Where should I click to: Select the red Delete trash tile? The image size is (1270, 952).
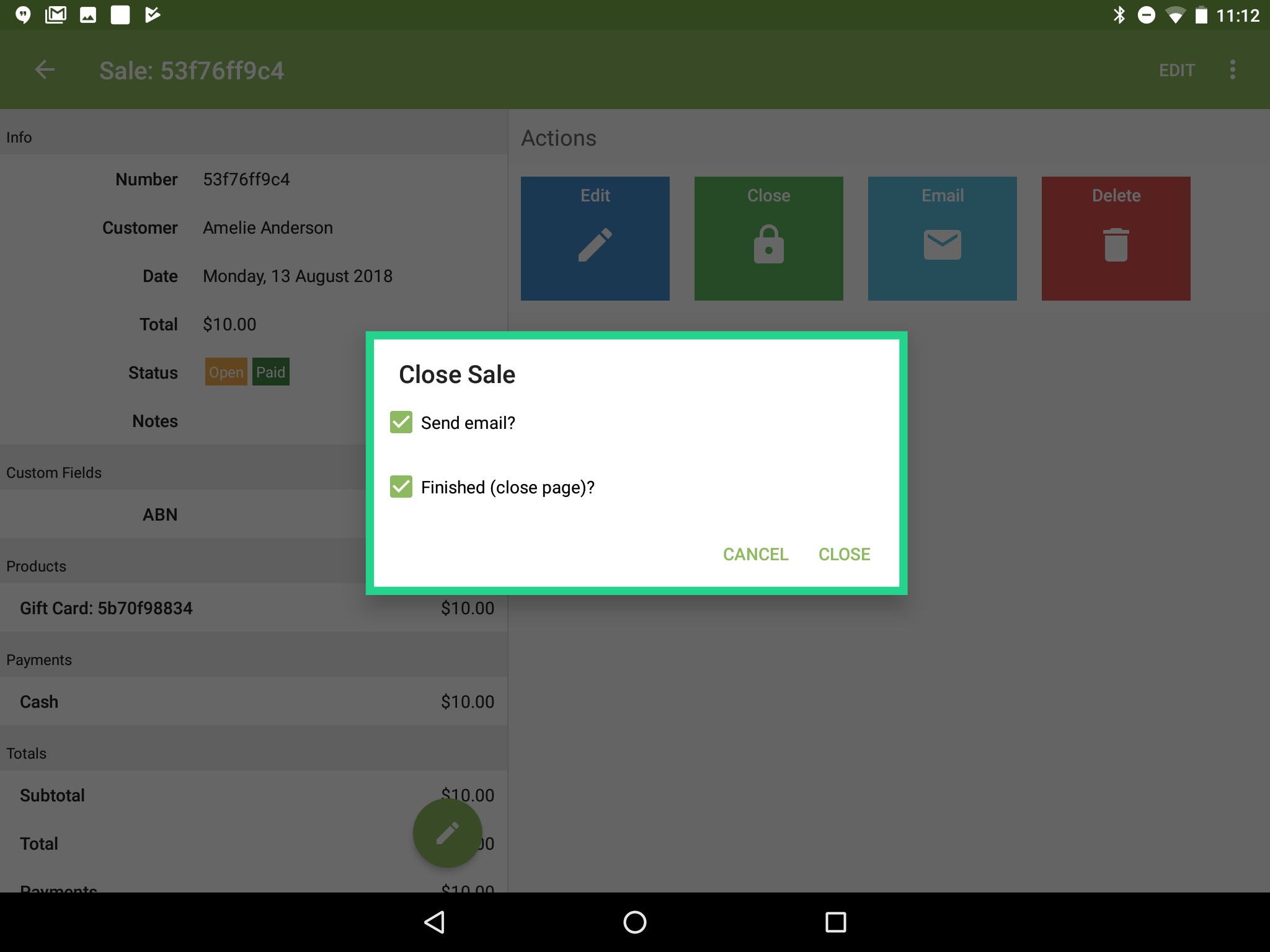pos(1116,239)
